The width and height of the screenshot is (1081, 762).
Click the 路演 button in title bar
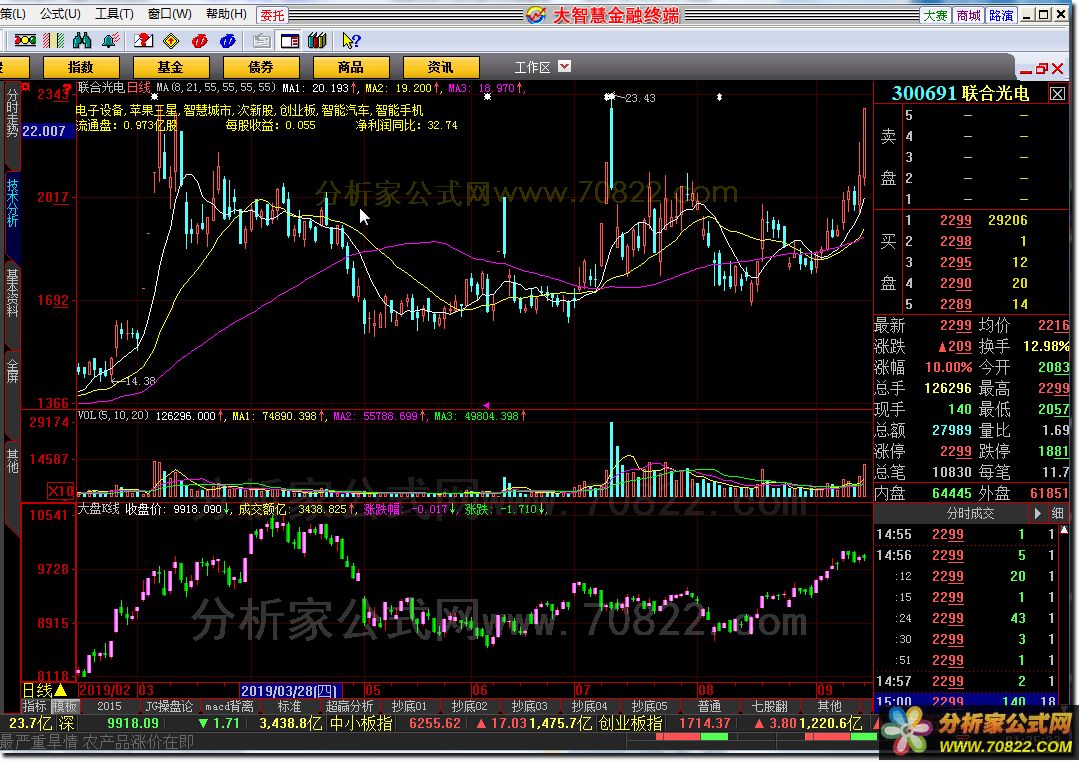coord(1001,15)
